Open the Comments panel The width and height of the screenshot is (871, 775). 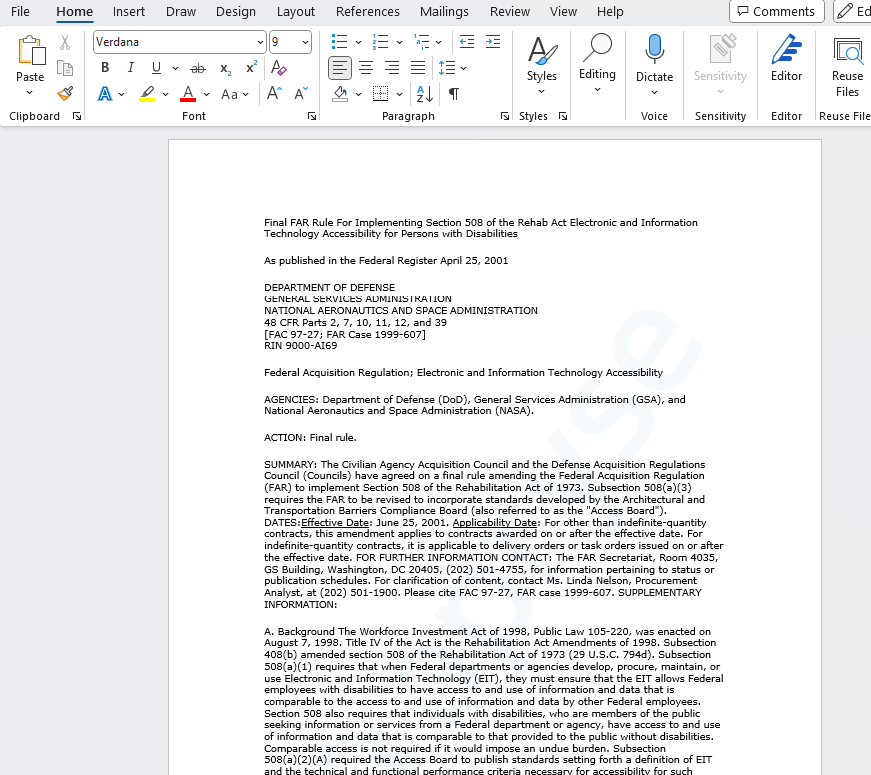(x=776, y=11)
